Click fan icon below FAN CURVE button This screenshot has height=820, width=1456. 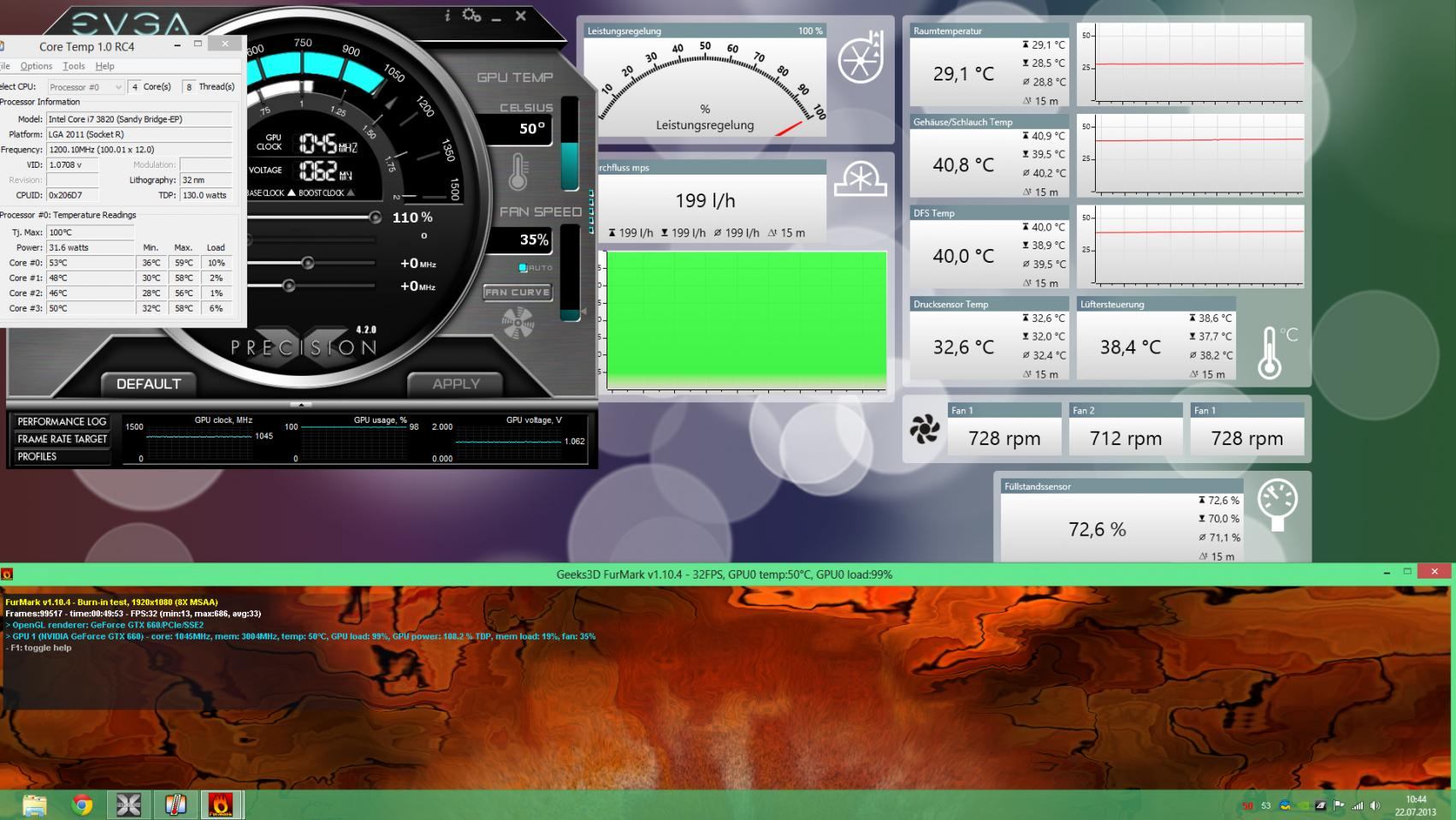[x=518, y=324]
